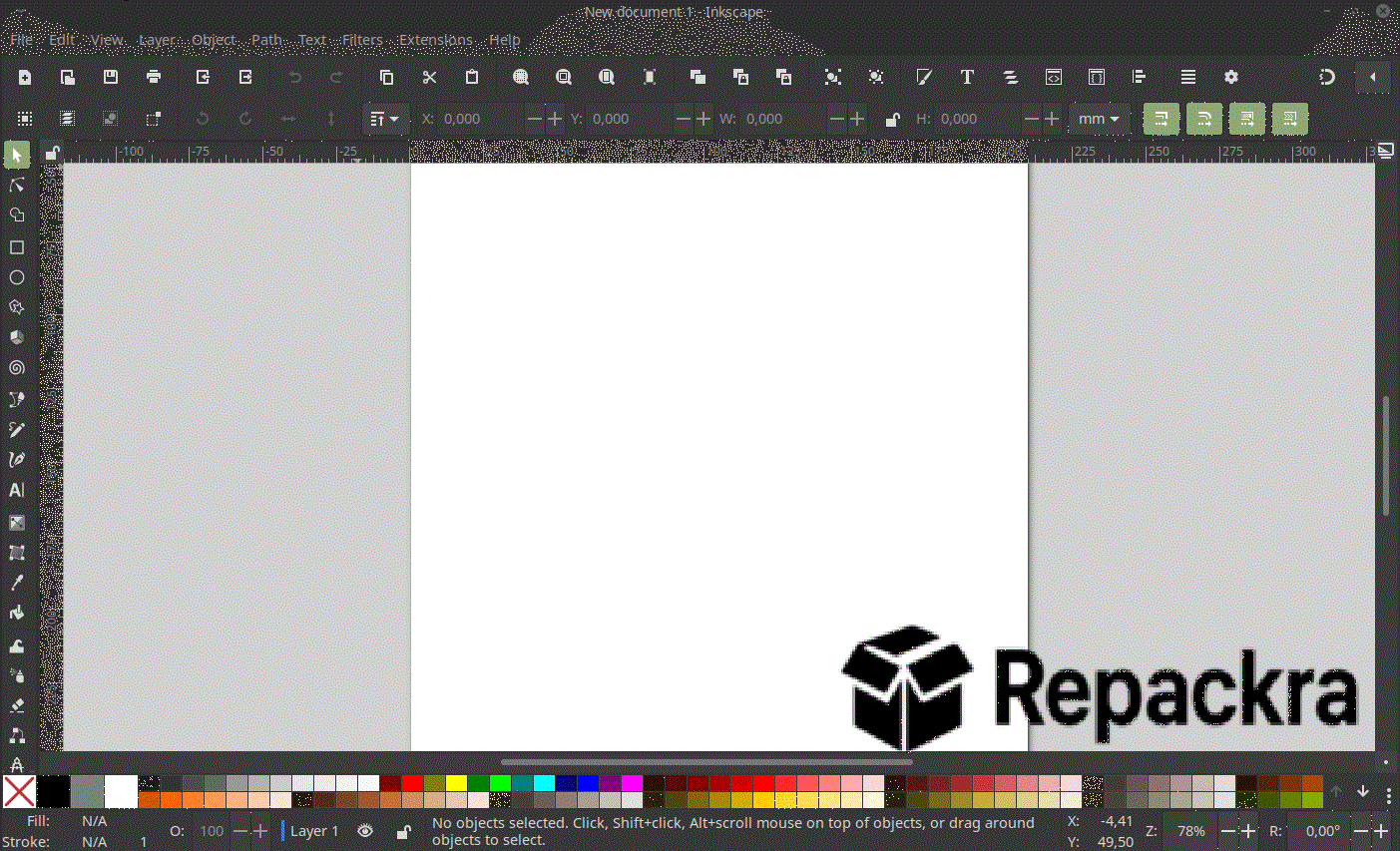Viewport: 1400px width, 851px height.
Task: Expand the hidden side toolbar arrow
Action: [x=1372, y=77]
